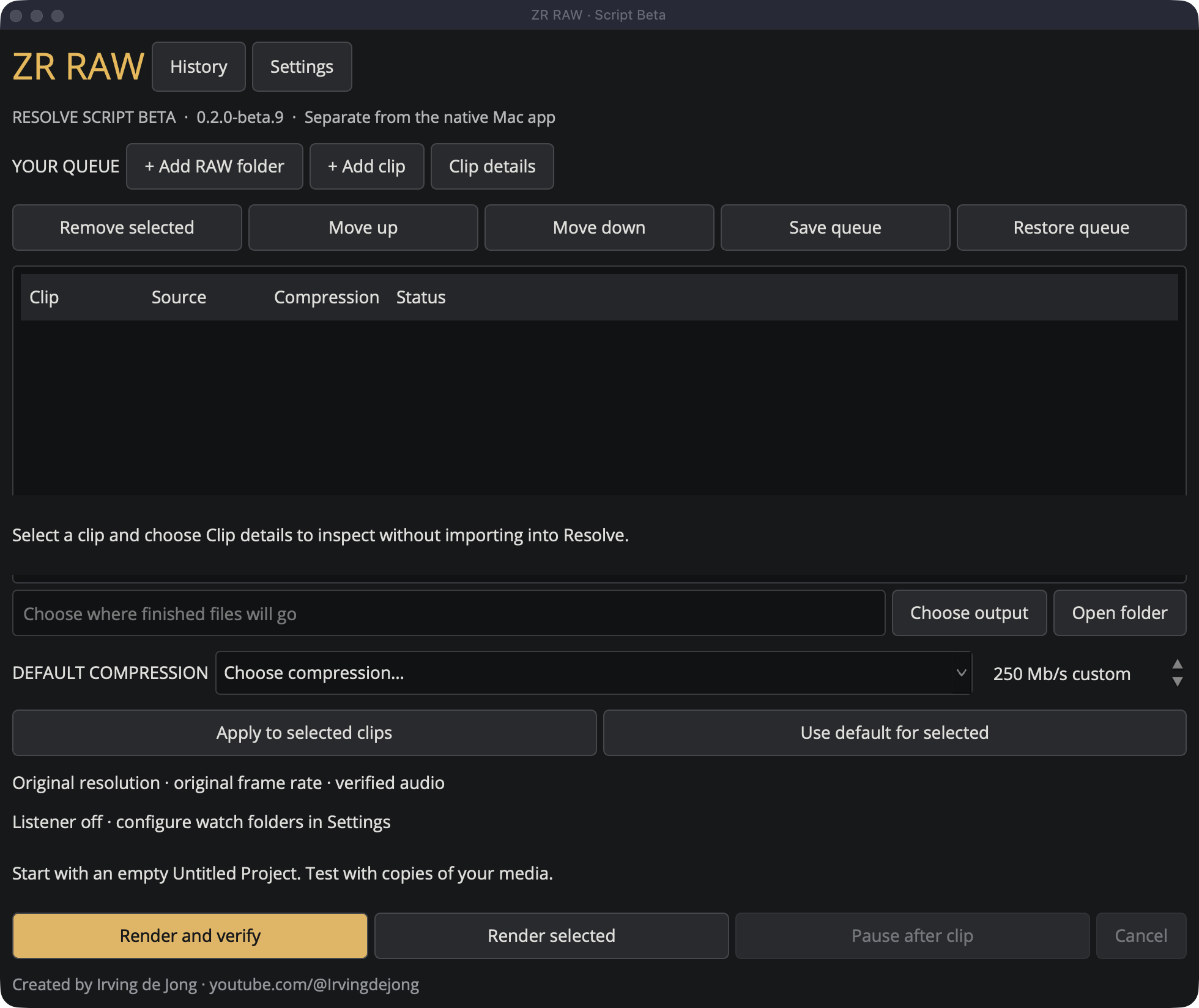
Task: Click the Source column header
Action: click(x=179, y=297)
